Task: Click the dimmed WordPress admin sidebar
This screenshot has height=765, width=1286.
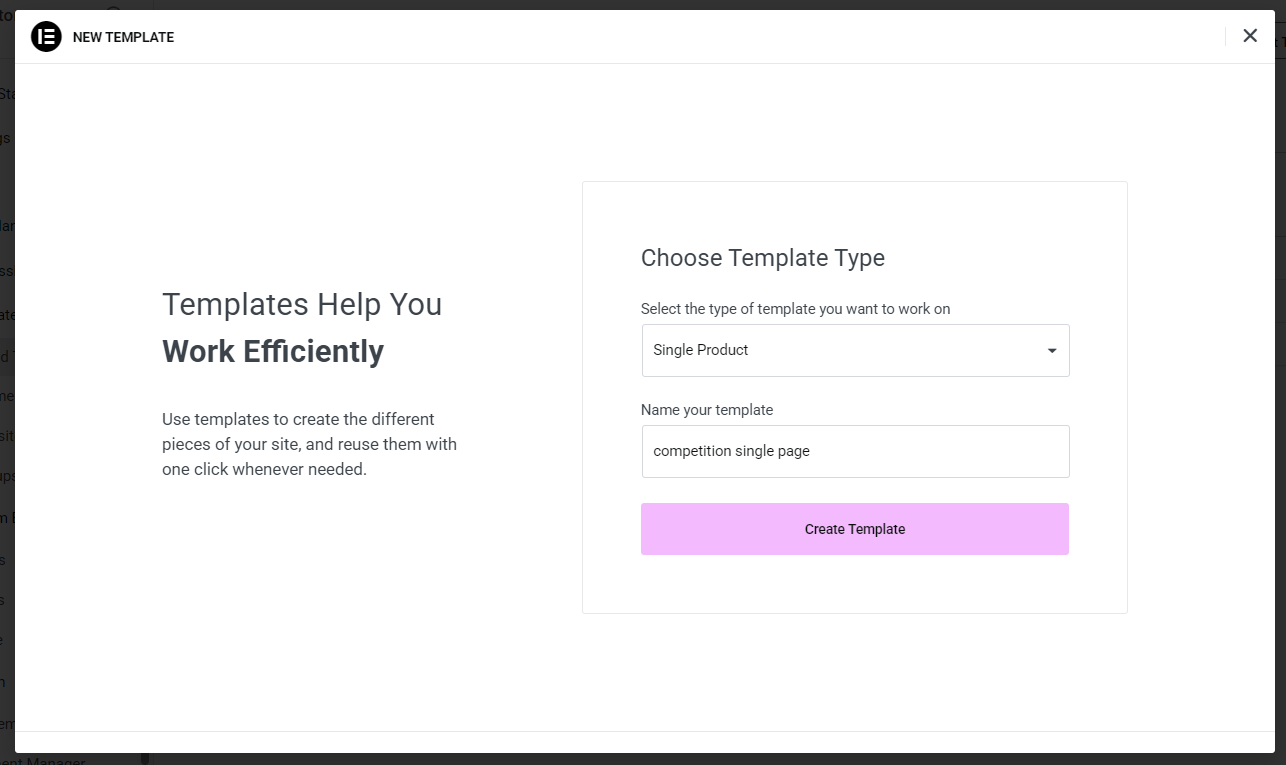Action: pos(6,400)
